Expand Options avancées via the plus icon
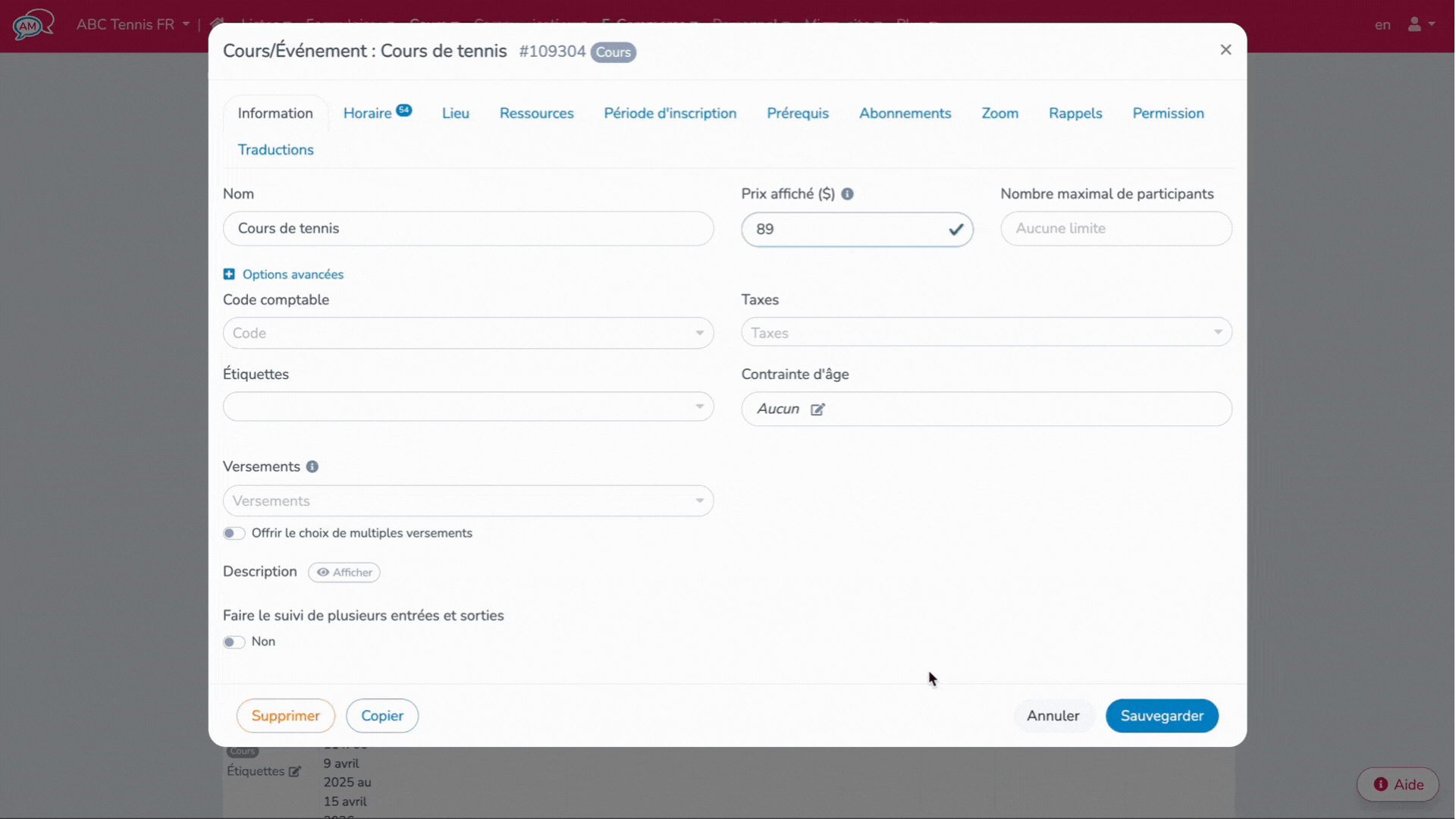 (229, 274)
